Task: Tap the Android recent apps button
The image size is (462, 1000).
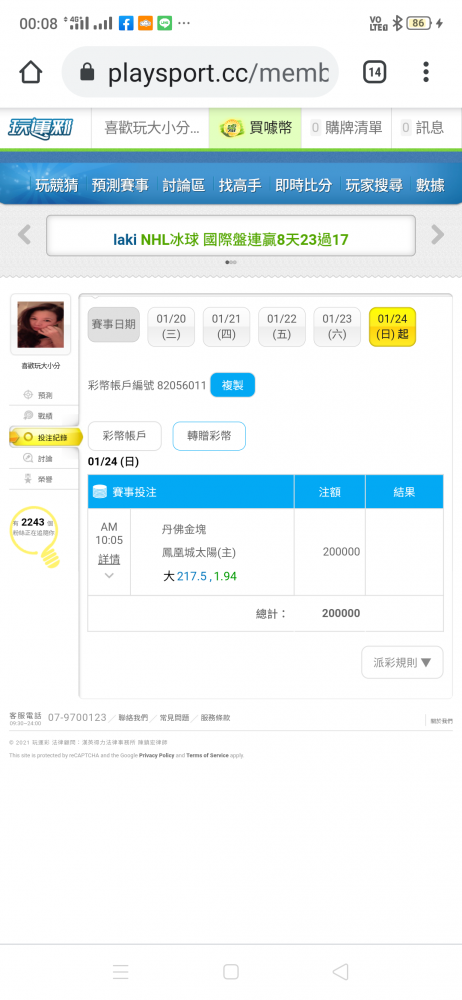Action: [121, 971]
